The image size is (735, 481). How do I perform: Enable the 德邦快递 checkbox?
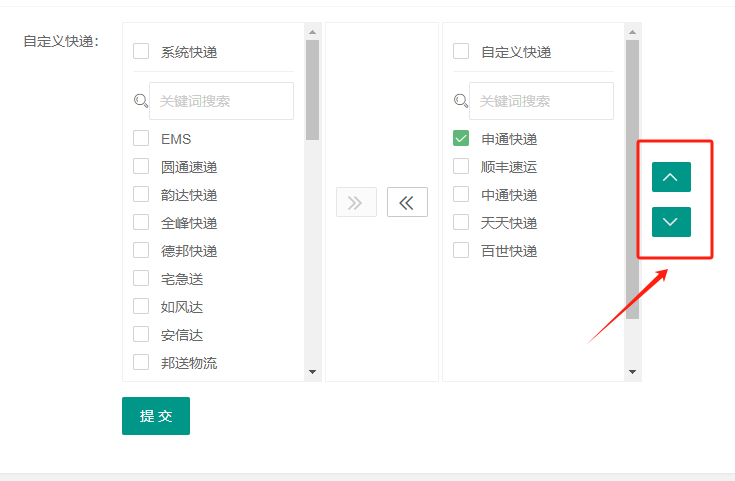pos(141,251)
